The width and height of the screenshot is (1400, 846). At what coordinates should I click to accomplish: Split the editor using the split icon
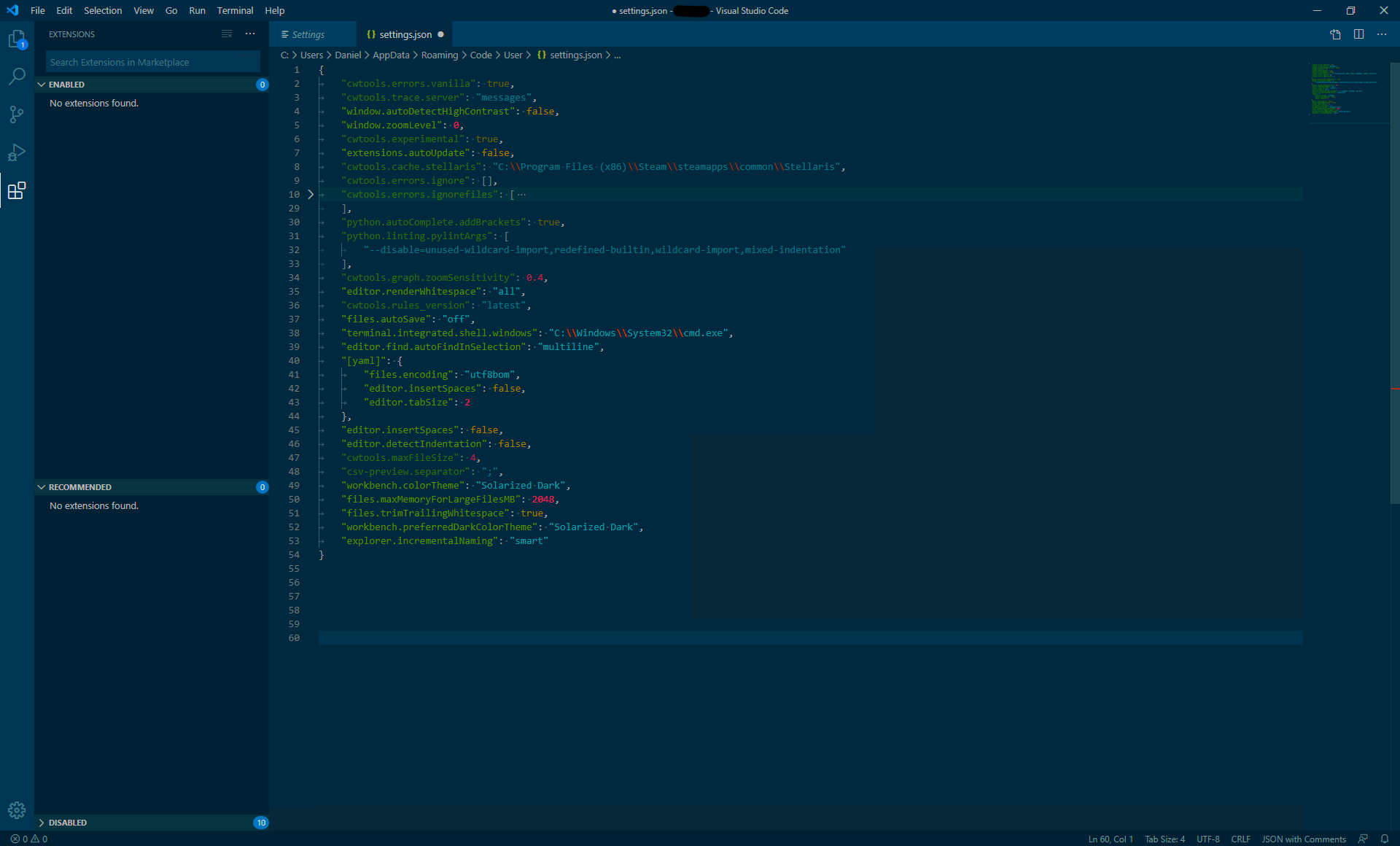pos(1358,34)
